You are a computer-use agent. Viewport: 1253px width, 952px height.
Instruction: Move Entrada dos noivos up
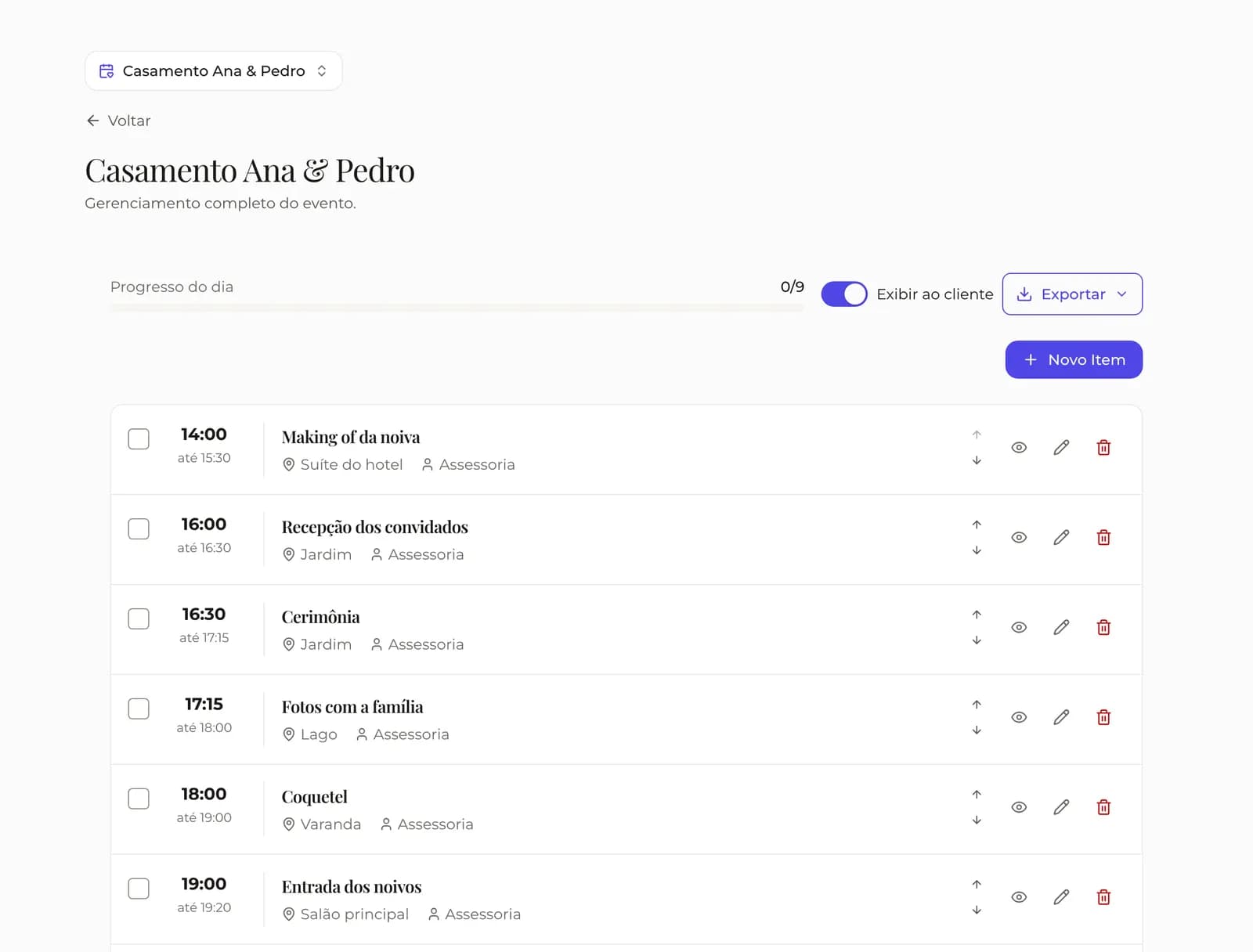click(x=977, y=885)
